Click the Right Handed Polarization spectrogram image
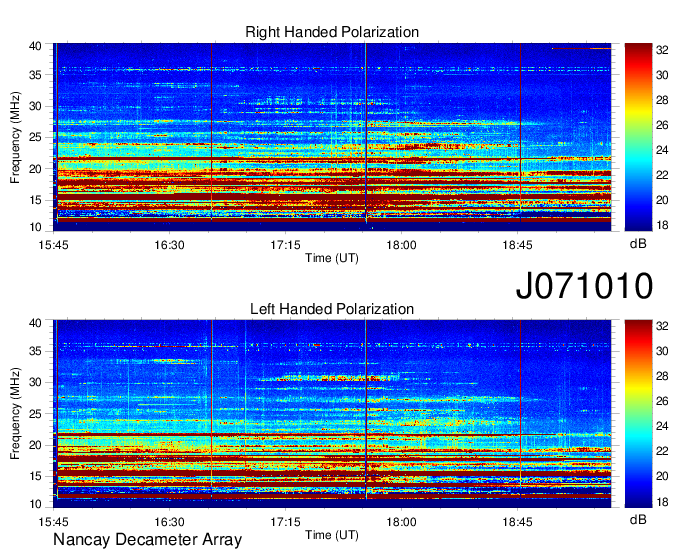 tap(332, 137)
